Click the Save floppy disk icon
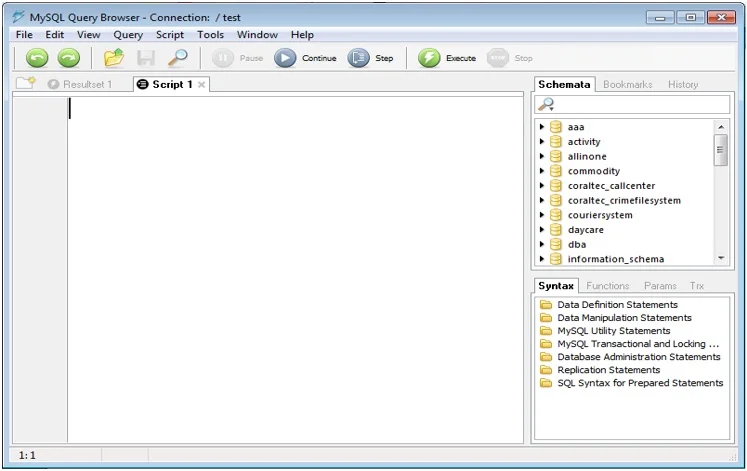The height and width of the screenshot is (471, 747). (146, 58)
